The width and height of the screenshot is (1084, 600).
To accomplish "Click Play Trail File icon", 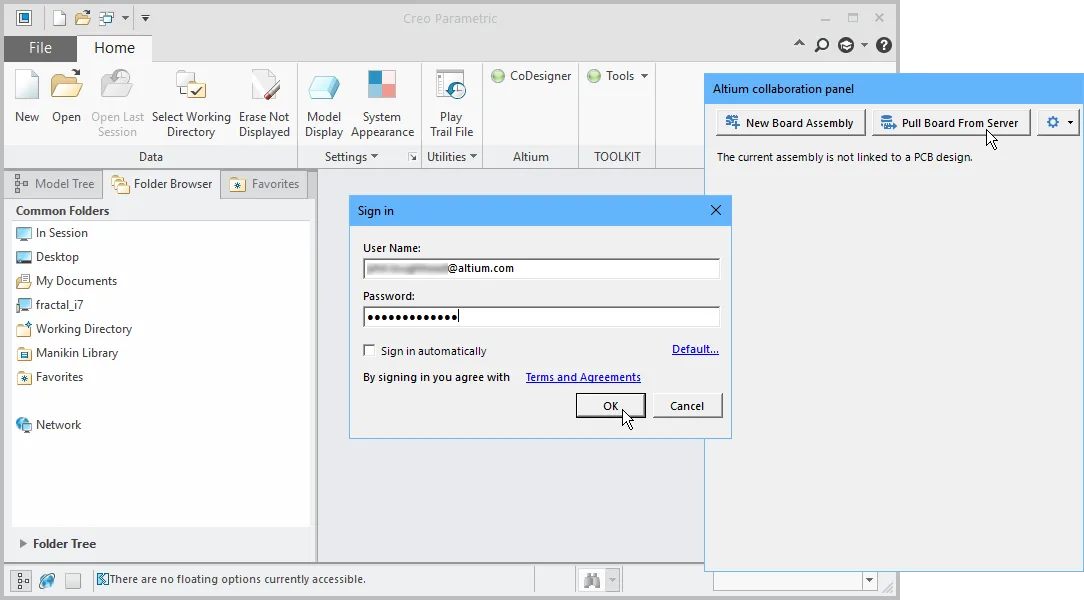I will coord(451,103).
